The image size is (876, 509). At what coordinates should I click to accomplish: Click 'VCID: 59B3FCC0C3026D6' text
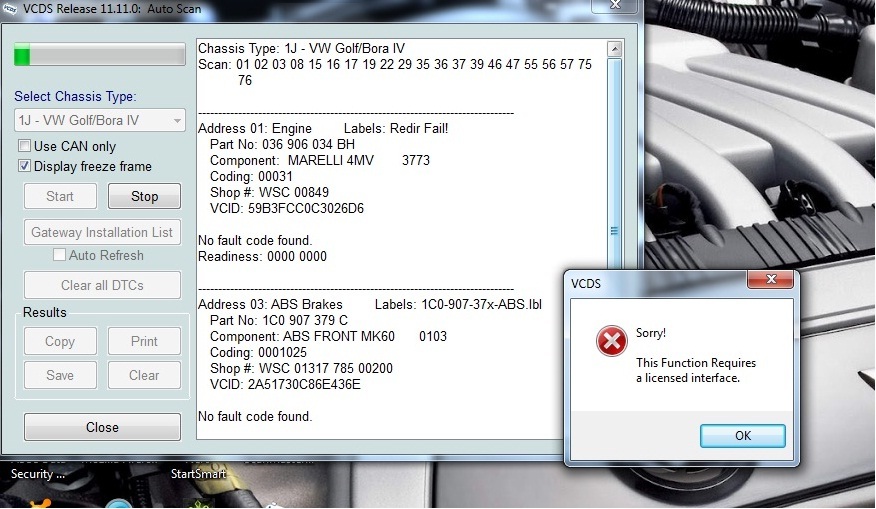pos(287,208)
